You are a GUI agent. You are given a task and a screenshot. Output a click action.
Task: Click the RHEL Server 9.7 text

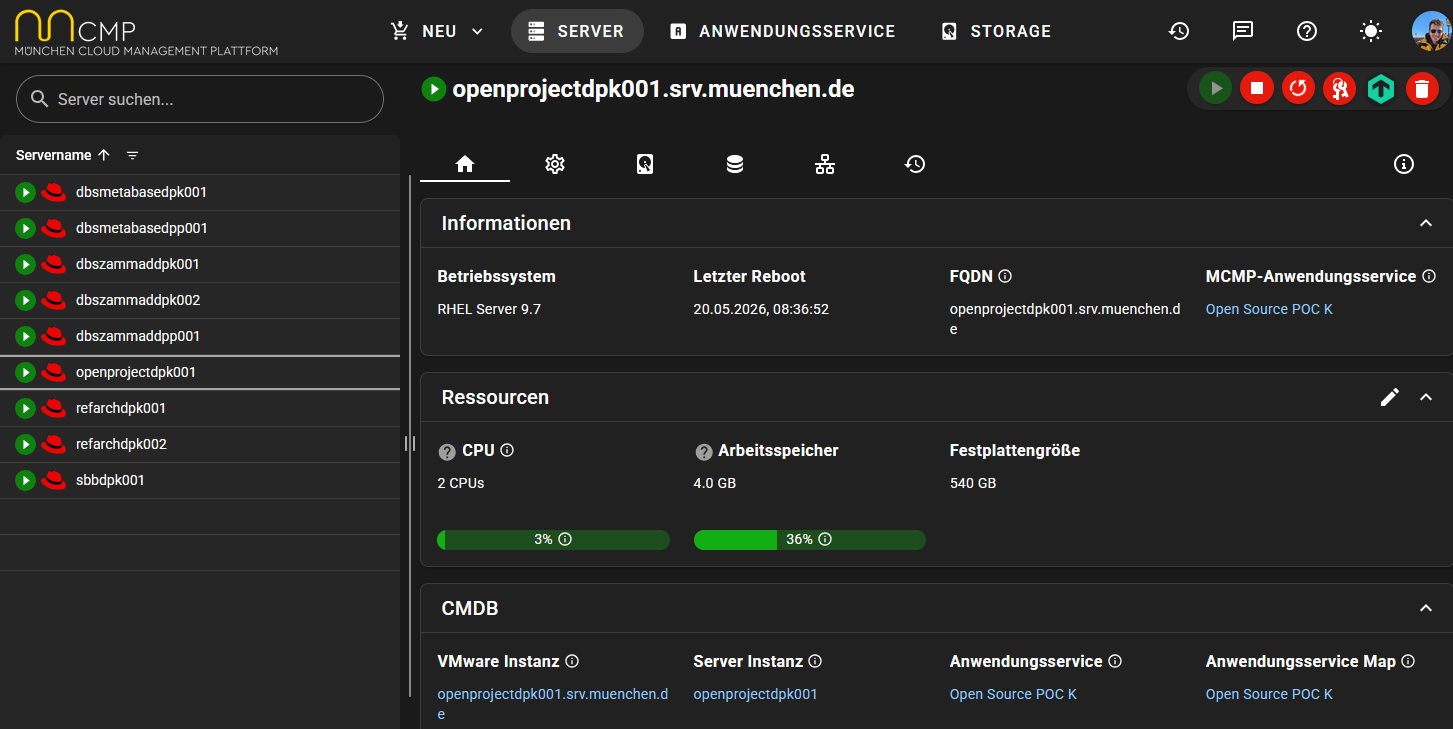click(x=489, y=309)
